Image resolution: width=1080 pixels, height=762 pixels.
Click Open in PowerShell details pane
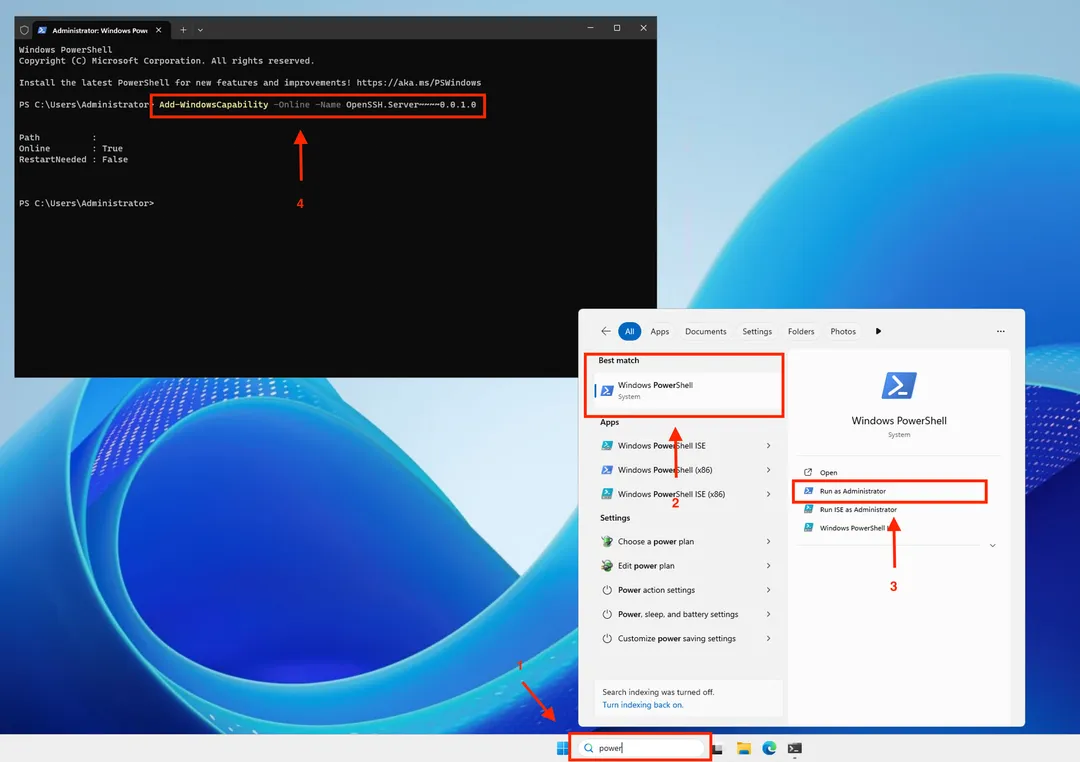click(x=828, y=473)
